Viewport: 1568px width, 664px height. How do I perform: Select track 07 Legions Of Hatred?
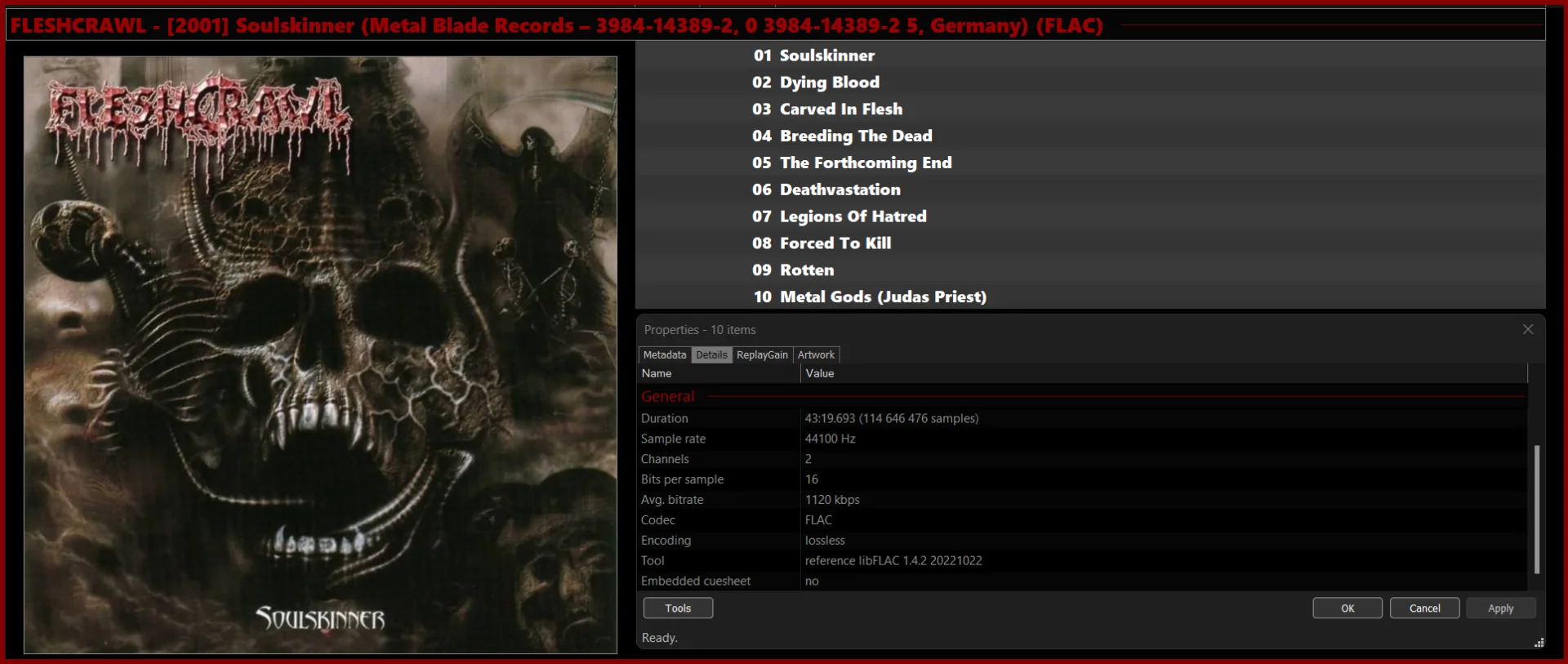[1090, 216]
